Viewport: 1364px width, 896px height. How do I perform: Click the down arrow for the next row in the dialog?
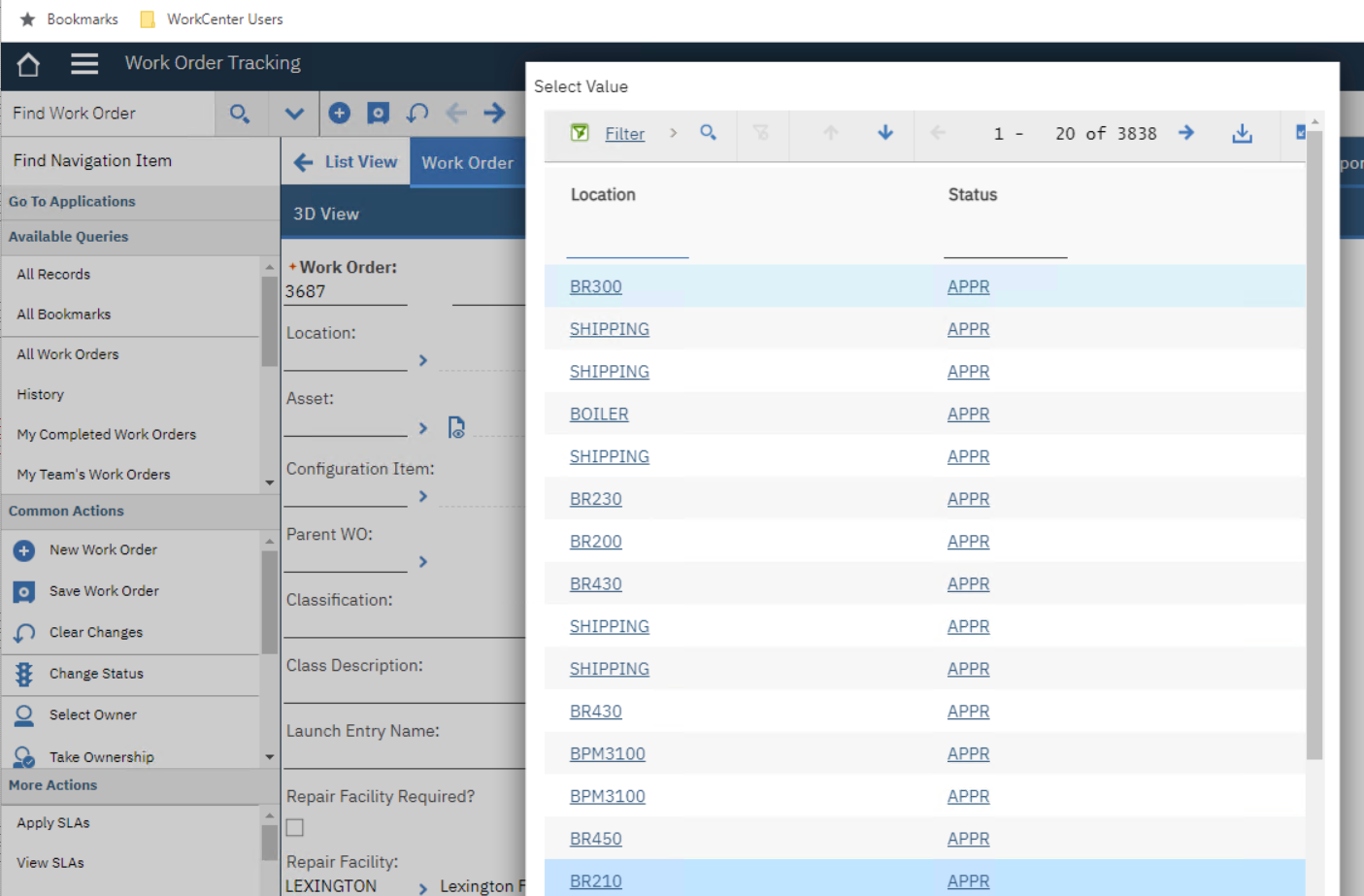(x=885, y=133)
